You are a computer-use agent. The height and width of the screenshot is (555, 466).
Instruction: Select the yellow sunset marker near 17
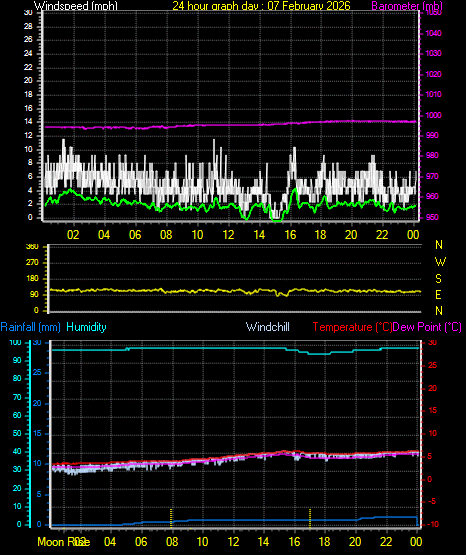(x=310, y=518)
